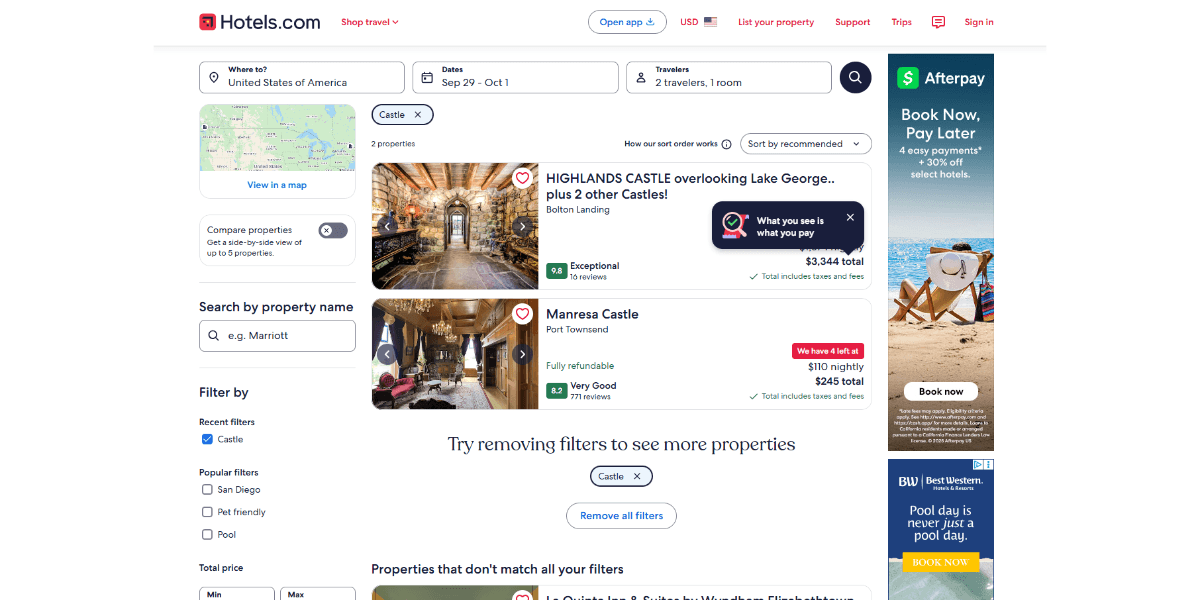The image size is (1200, 600).
Task: Favorite Manresa Castle using heart icon
Action: (522, 314)
